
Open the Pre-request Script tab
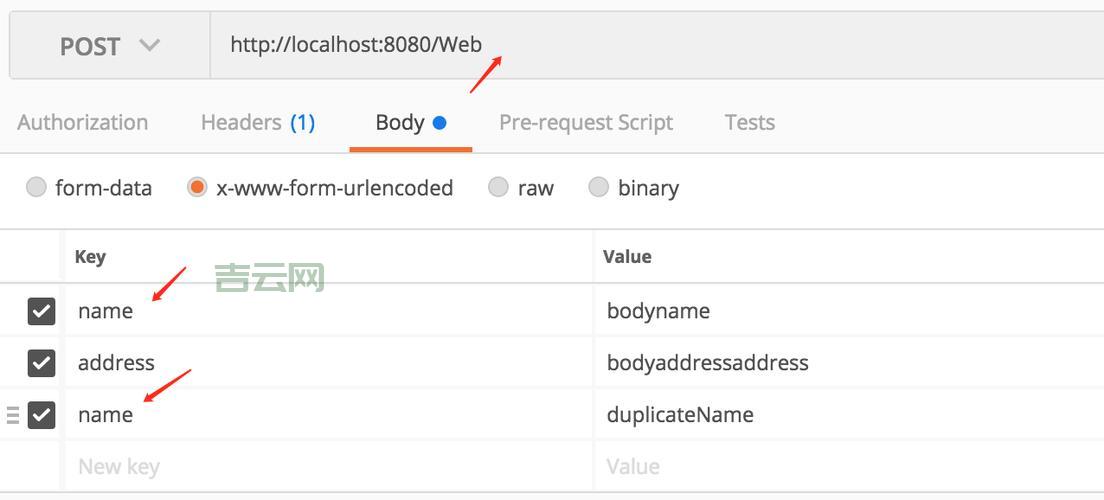(585, 123)
